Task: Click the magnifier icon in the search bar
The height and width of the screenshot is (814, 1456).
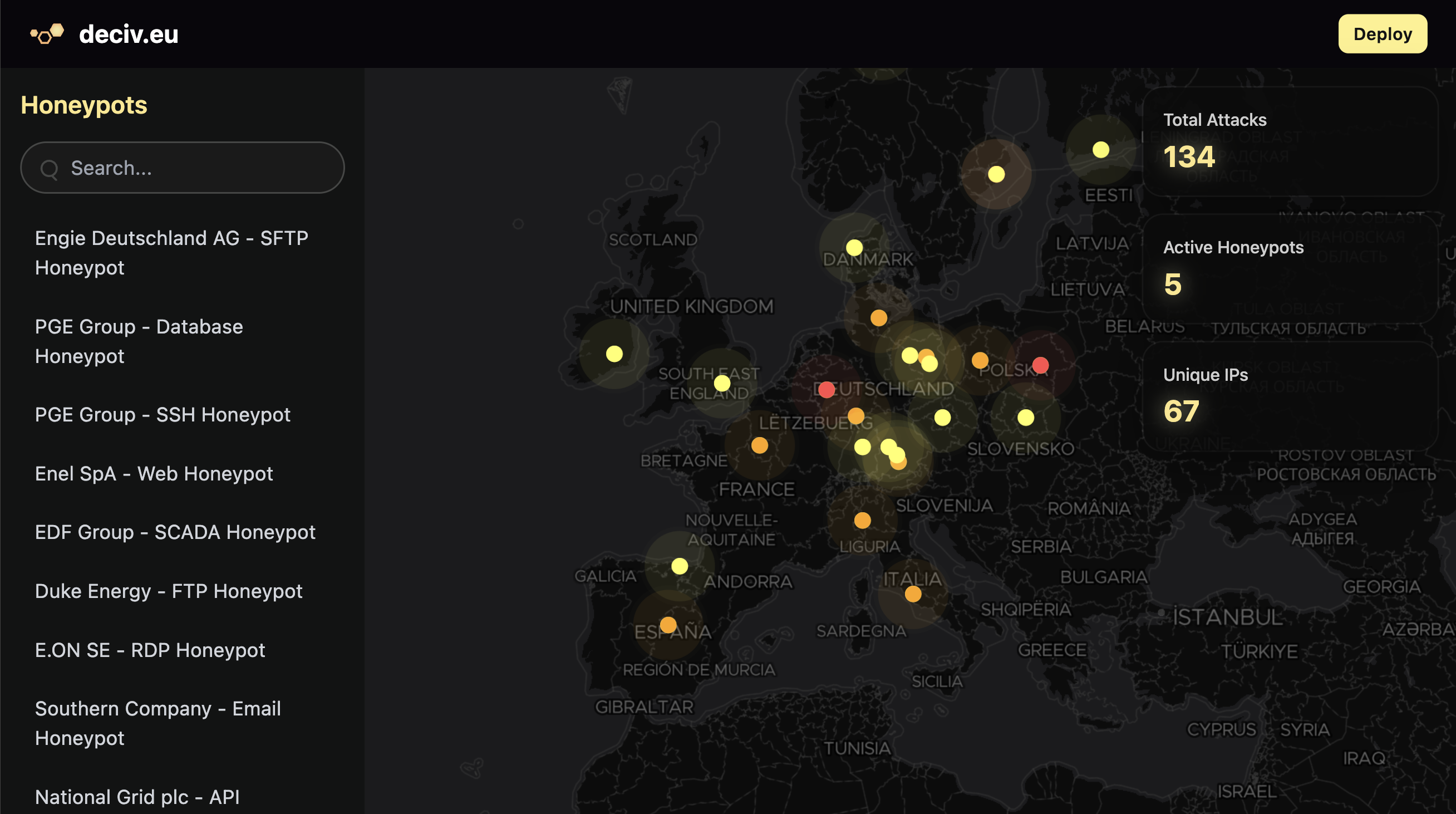Action: tap(50, 168)
